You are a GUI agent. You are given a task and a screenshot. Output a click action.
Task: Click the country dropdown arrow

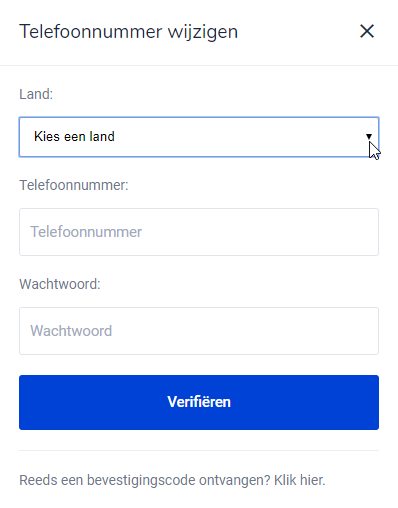pos(369,136)
